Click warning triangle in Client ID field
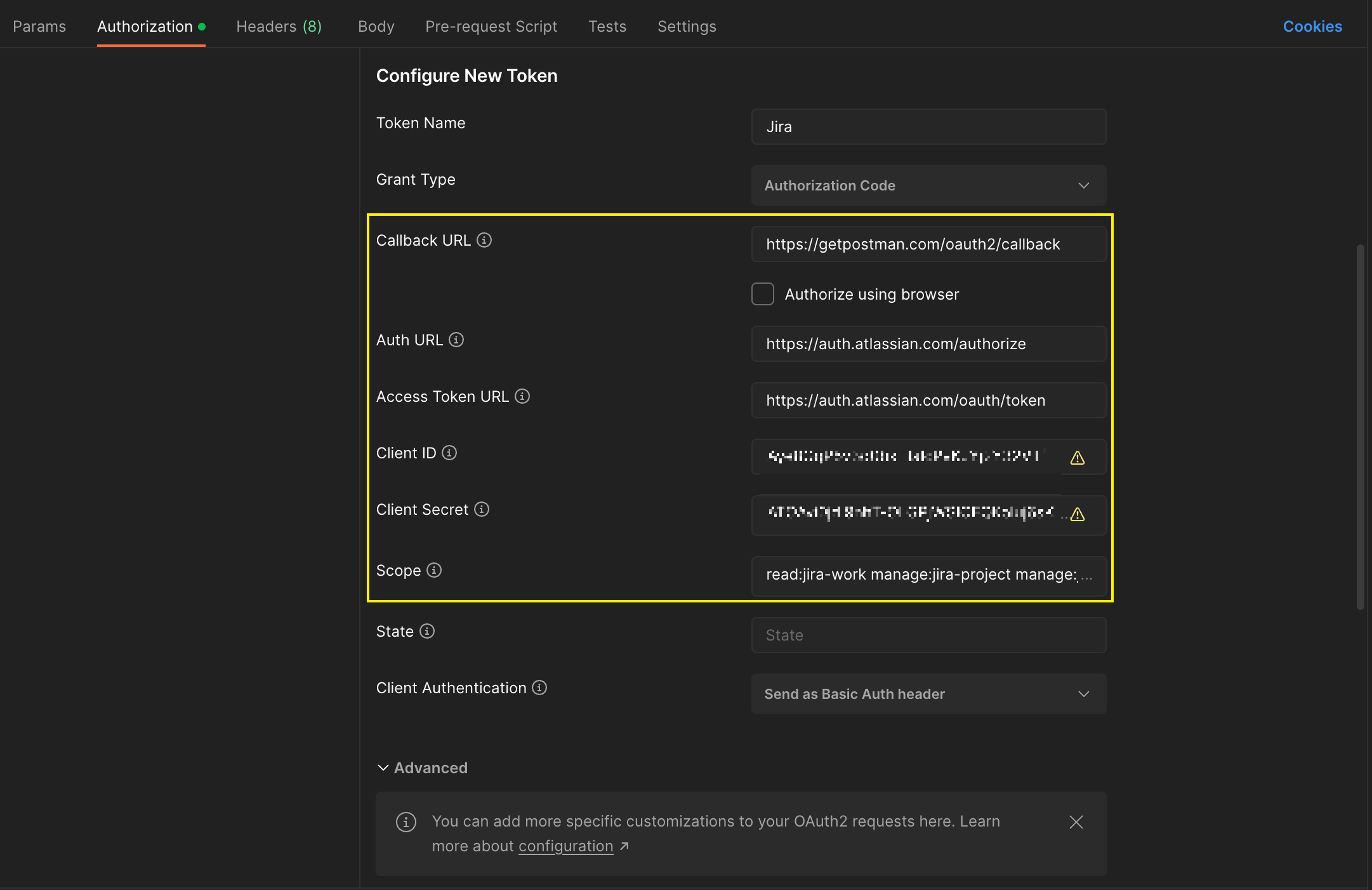This screenshot has height=890, width=1372. coord(1078,458)
